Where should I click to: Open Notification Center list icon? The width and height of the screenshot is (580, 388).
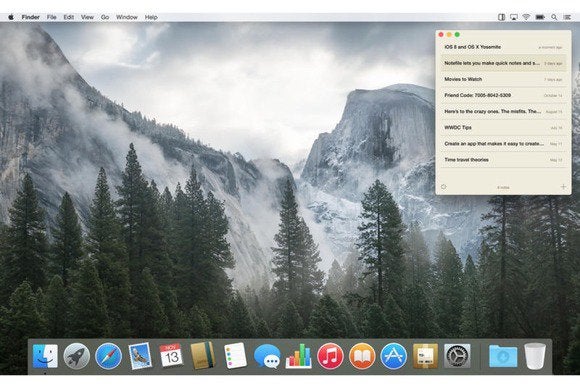point(567,17)
